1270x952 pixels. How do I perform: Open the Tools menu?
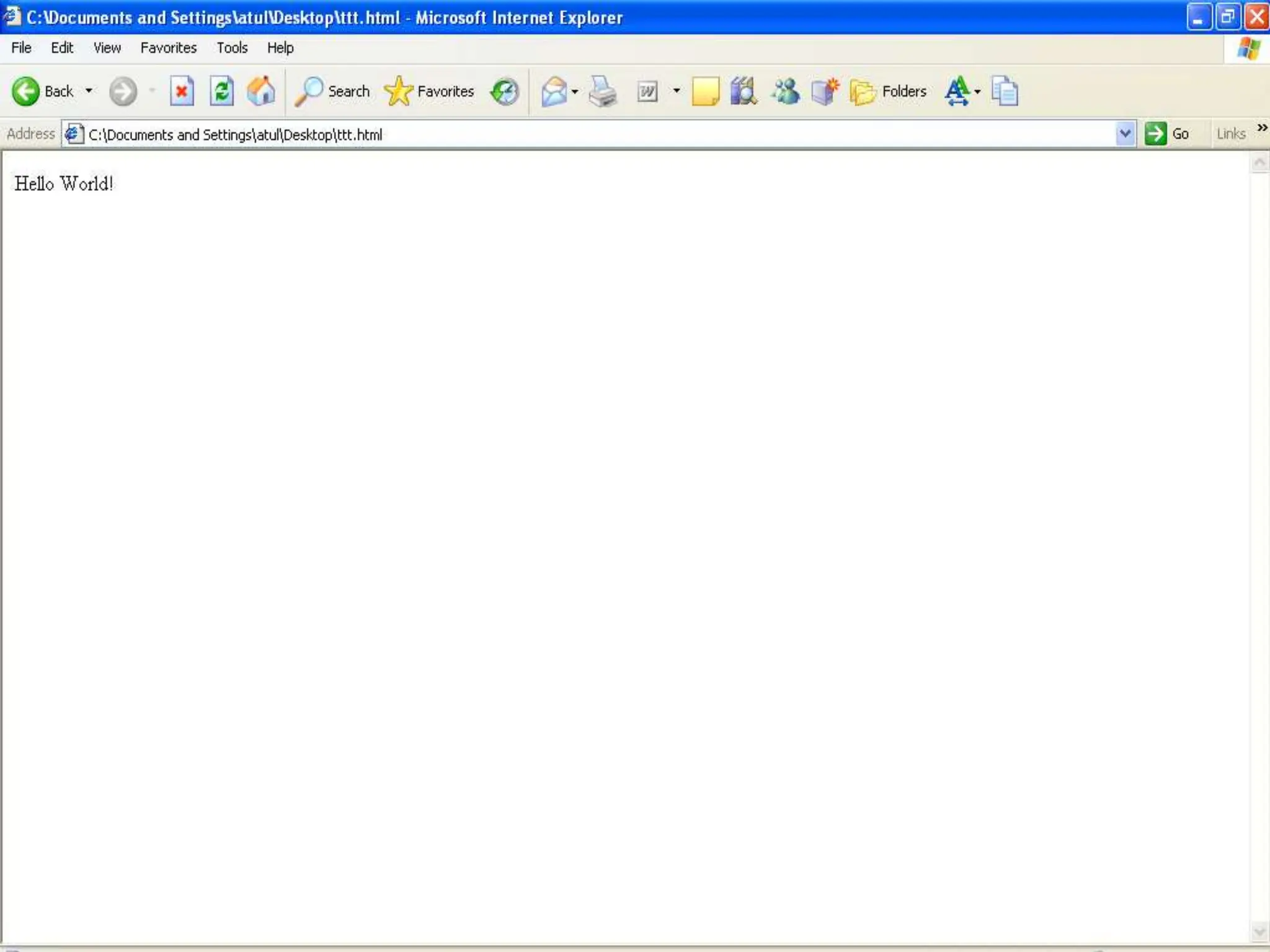pyautogui.click(x=232, y=48)
